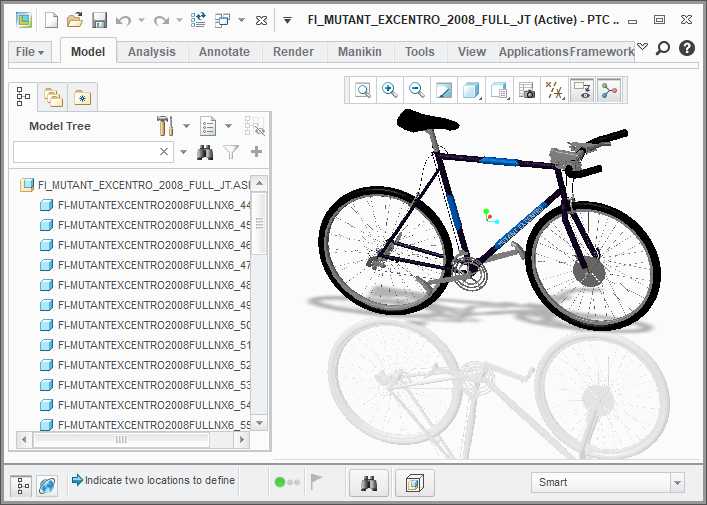Click the horizontal scrollbar right arrow
707x505 pixels.
242,439
